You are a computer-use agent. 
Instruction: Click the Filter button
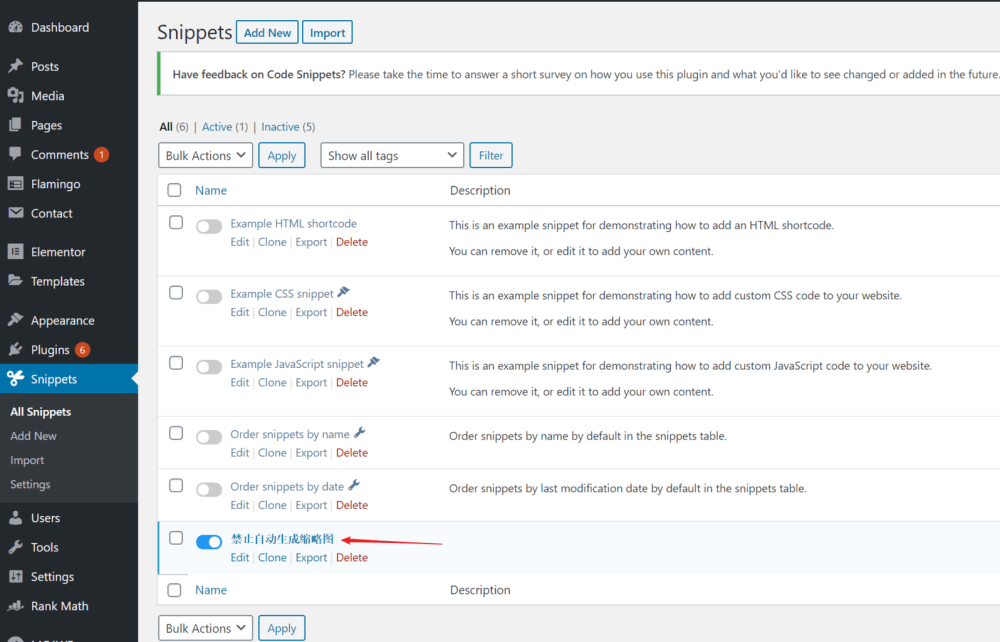491,156
